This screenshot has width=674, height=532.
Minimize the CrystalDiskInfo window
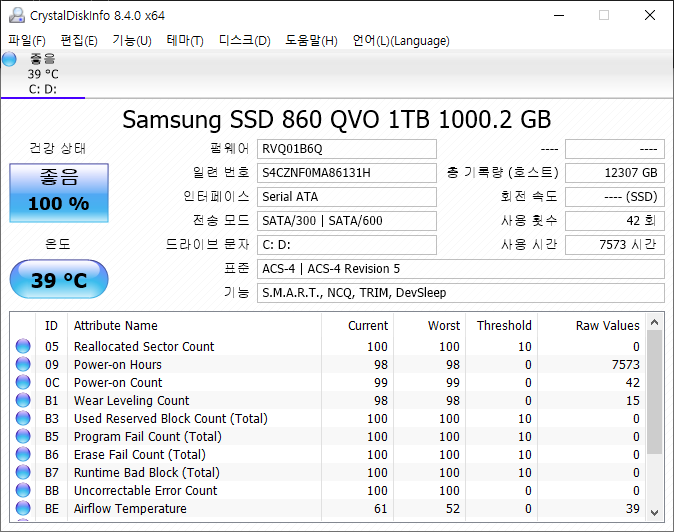click(x=559, y=15)
